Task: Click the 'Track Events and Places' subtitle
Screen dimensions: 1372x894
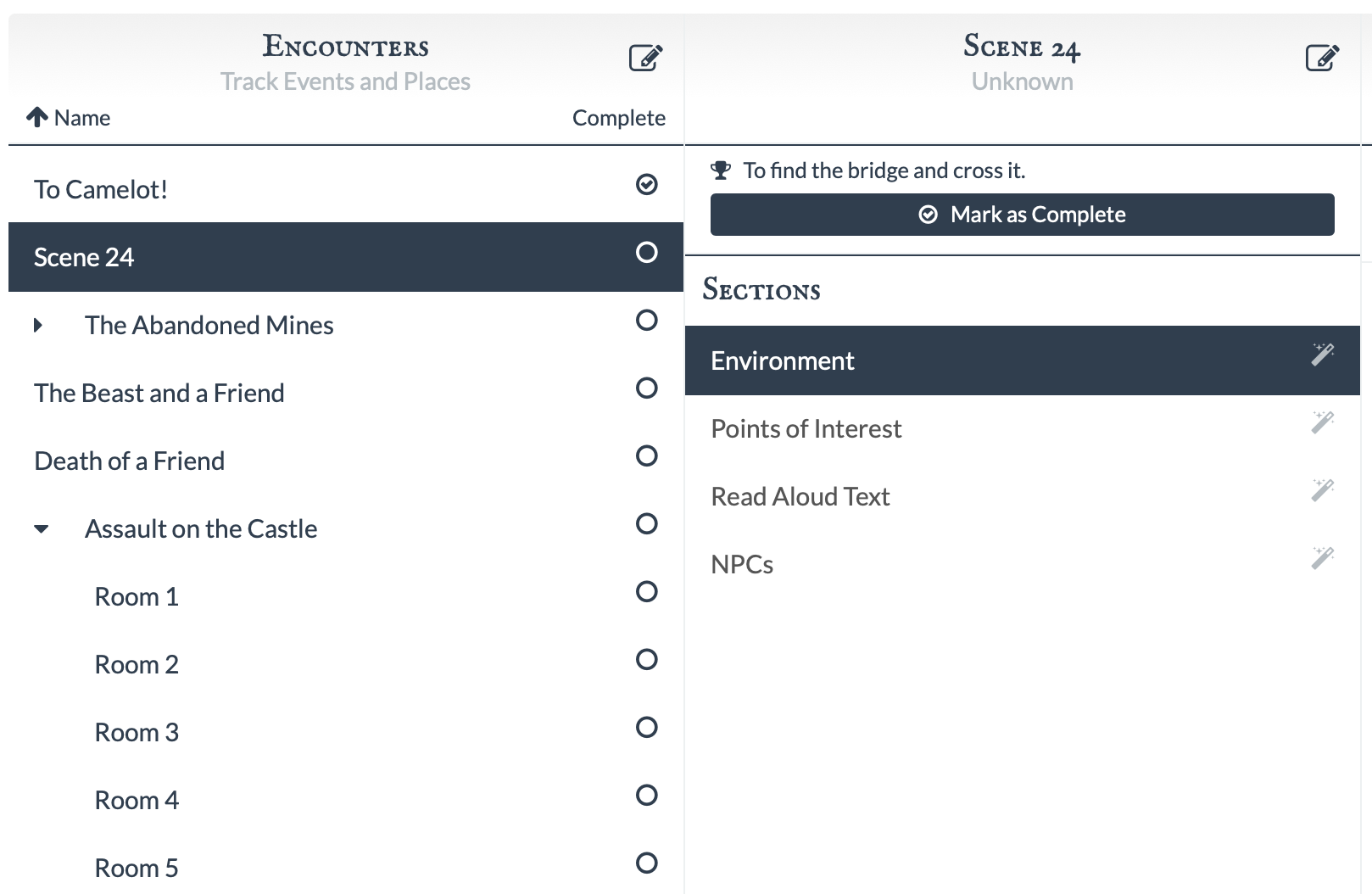Action: point(345,81)
